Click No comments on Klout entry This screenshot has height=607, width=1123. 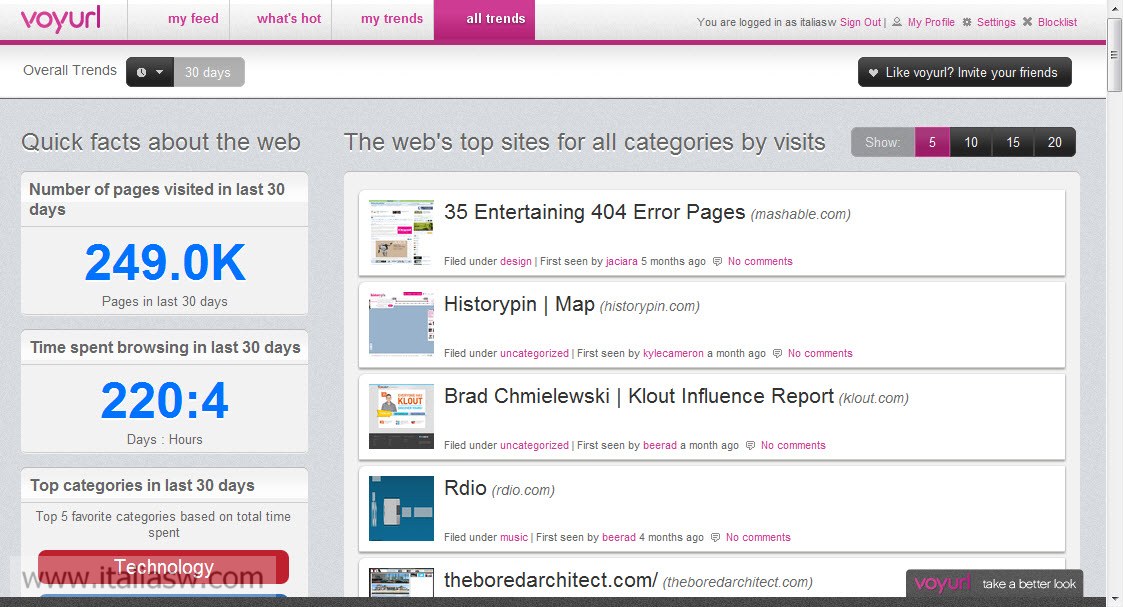(793, 445)
